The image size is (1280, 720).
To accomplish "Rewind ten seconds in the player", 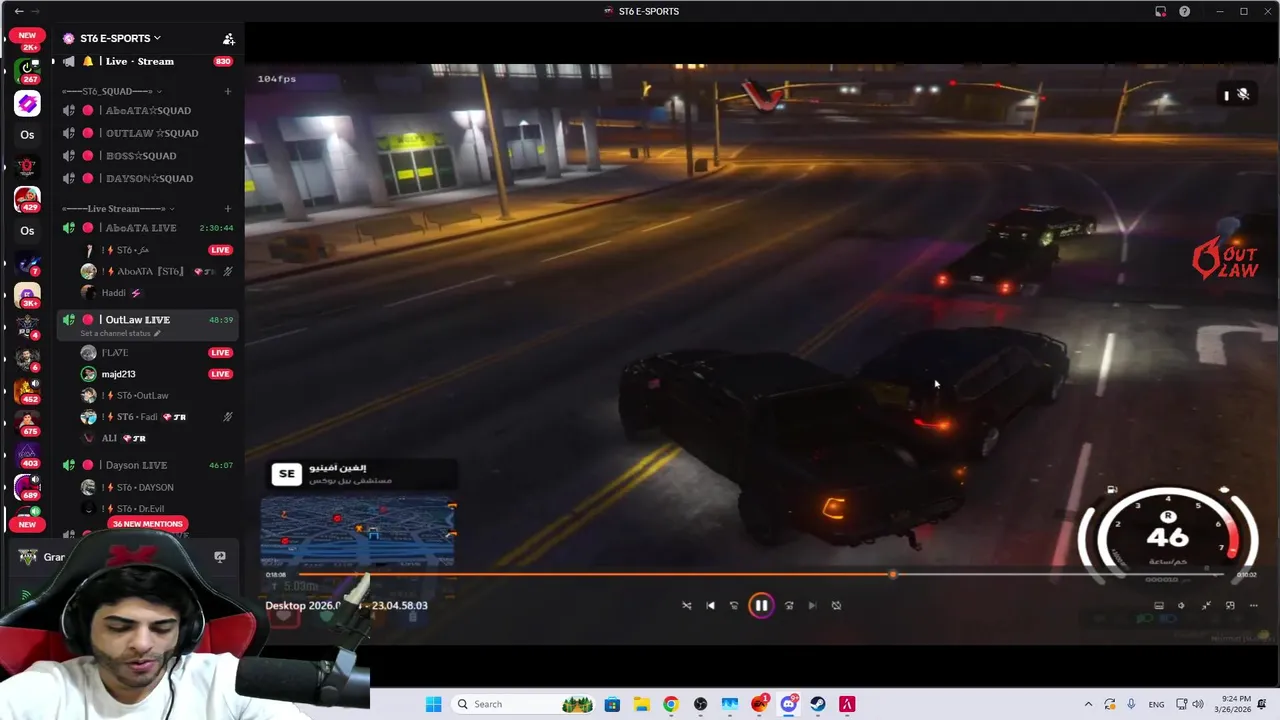I will 734,605.
